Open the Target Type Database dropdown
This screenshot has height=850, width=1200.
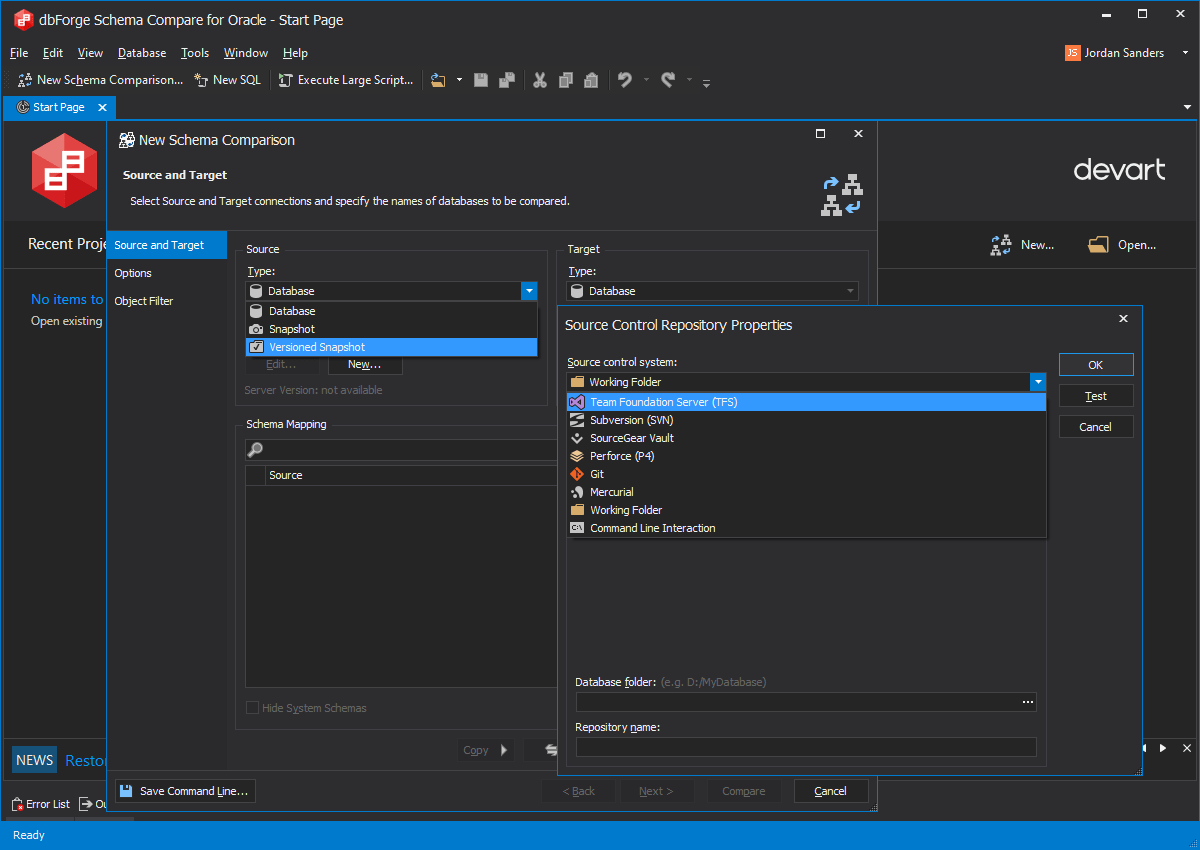point(712,291)
